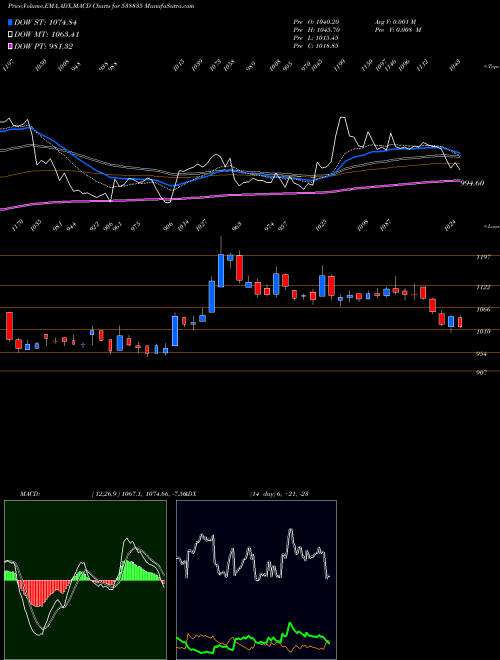Viewport: 500px width, 660px height.
Task: Click the Pre O: 1040.20 value
Action: tap(316, 22)
